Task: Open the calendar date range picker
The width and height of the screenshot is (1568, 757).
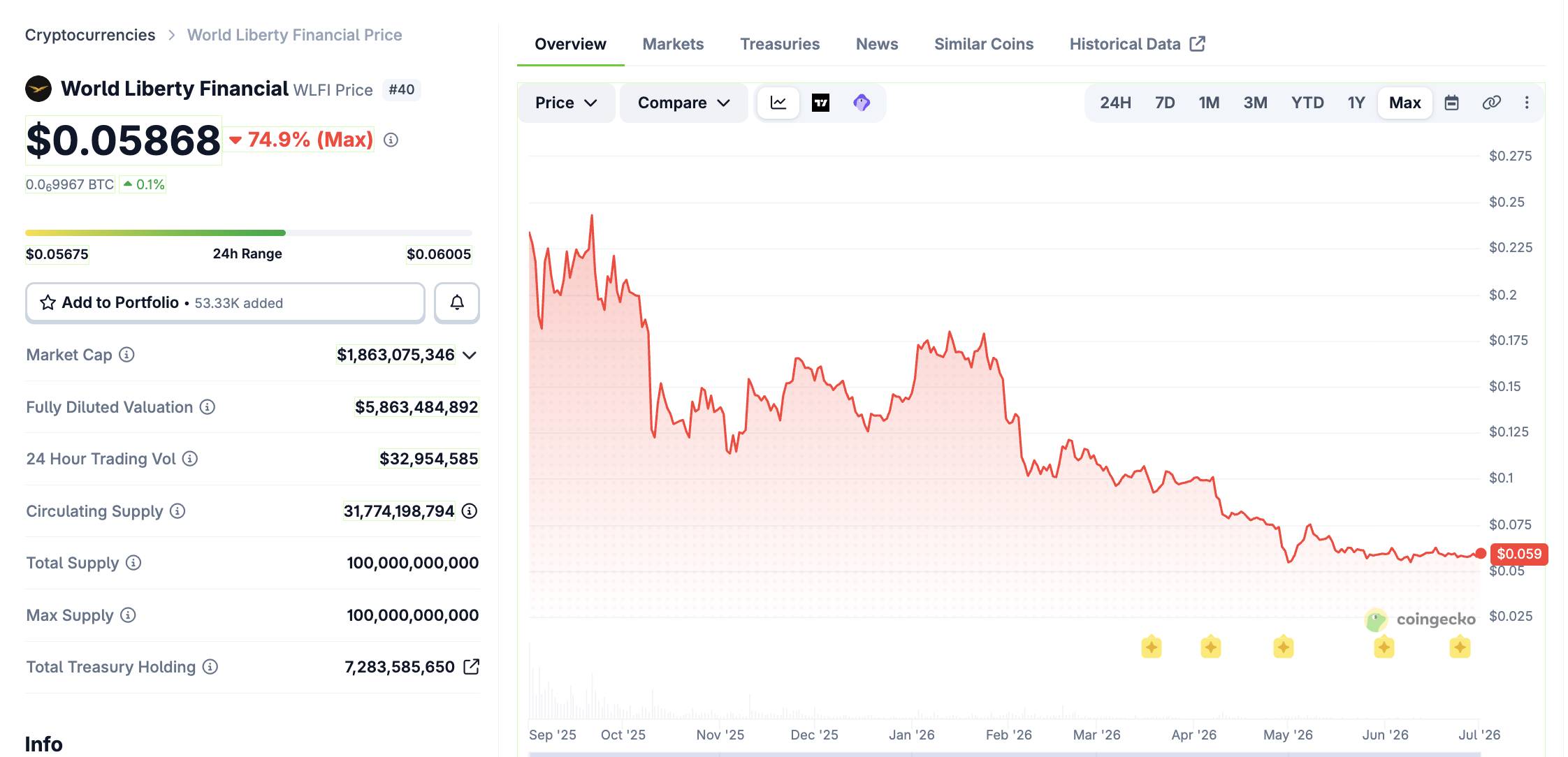Action: coord(1451,103)
